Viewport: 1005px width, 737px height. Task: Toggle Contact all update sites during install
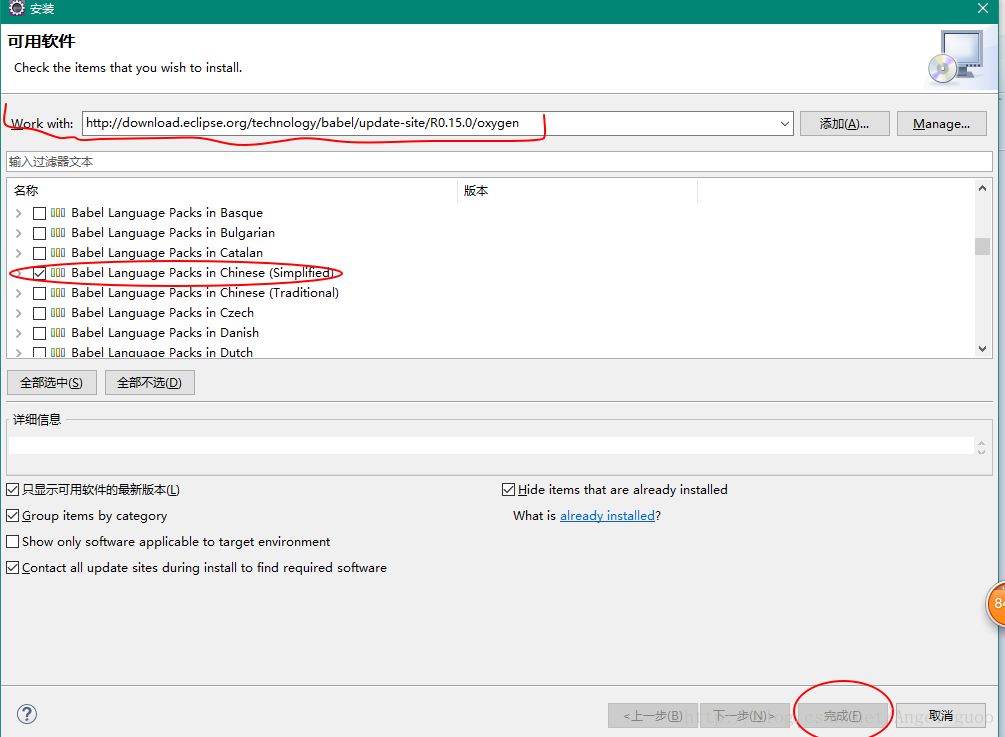click(x=12, y=567)
